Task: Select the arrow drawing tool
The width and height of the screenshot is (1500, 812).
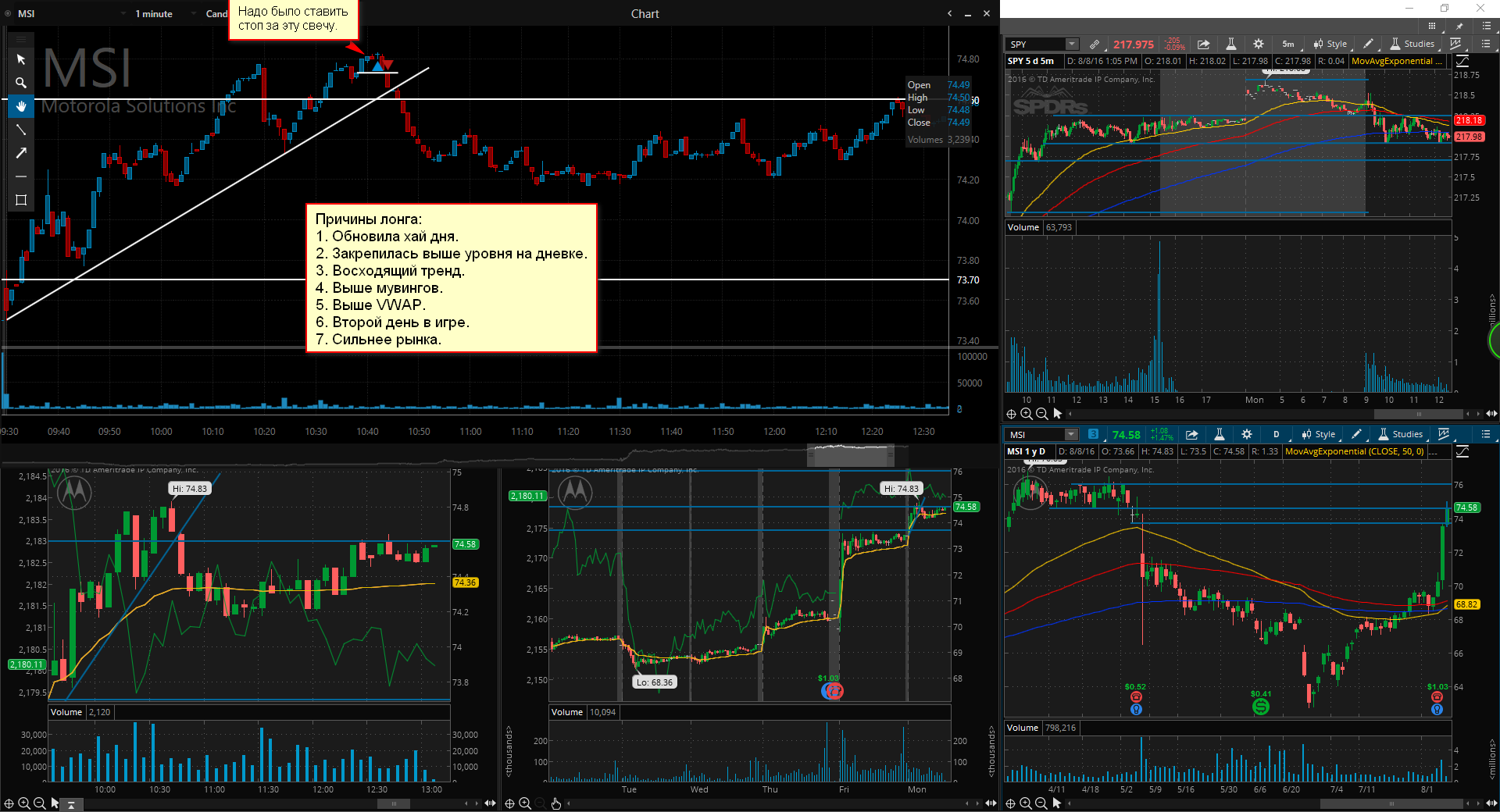Action: [21, 153]
